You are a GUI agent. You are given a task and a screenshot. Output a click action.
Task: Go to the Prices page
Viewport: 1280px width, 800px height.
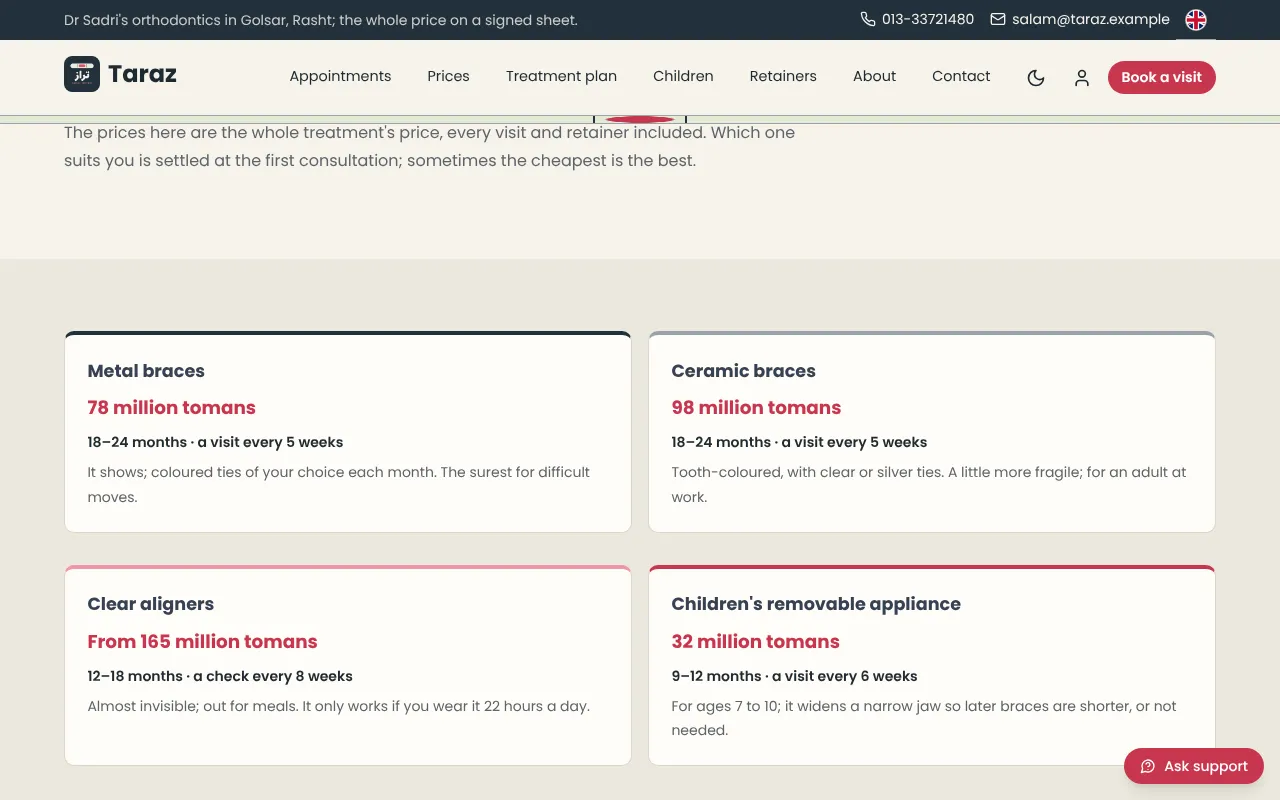click(x=448, y=76)
